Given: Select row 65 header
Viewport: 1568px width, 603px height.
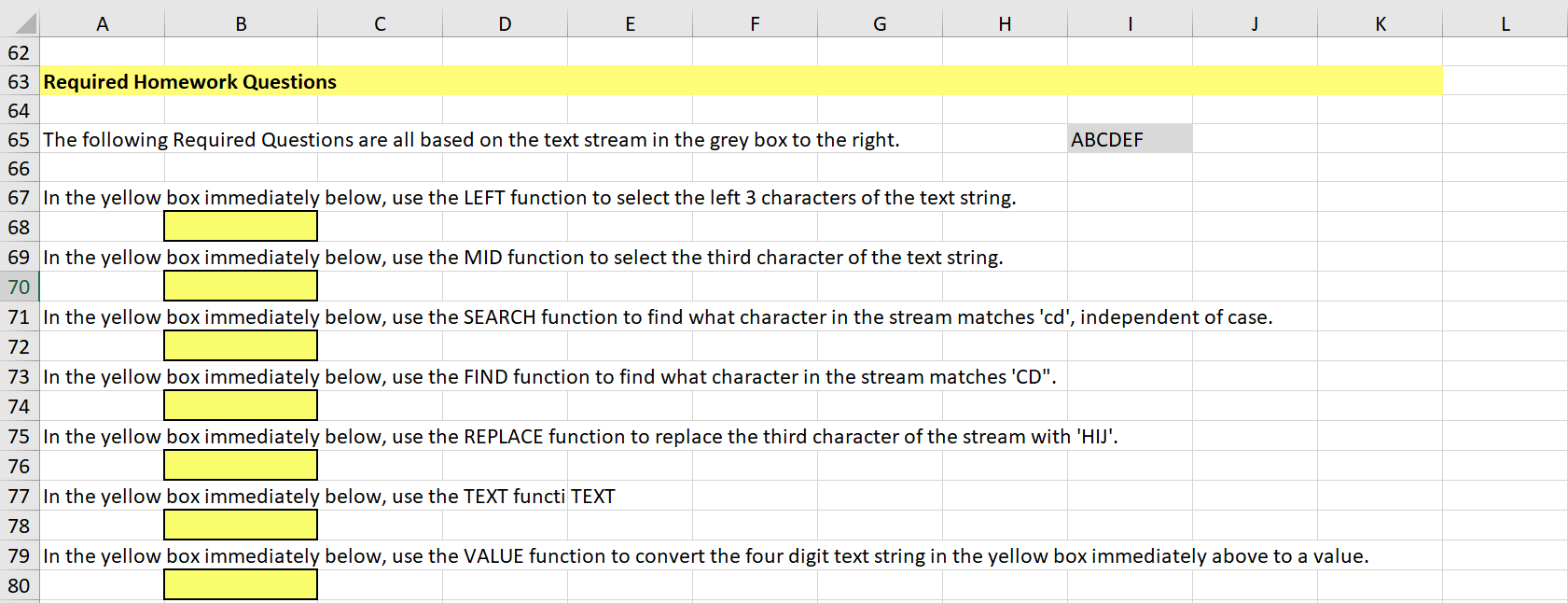Looking at the screenshot, I should point(20,139).
